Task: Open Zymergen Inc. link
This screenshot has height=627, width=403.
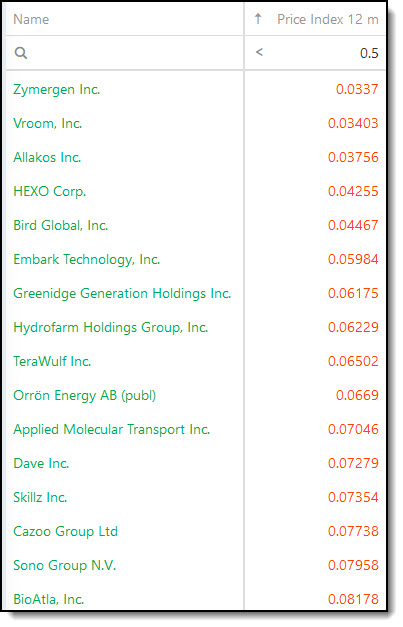Action: coord(56,90)
